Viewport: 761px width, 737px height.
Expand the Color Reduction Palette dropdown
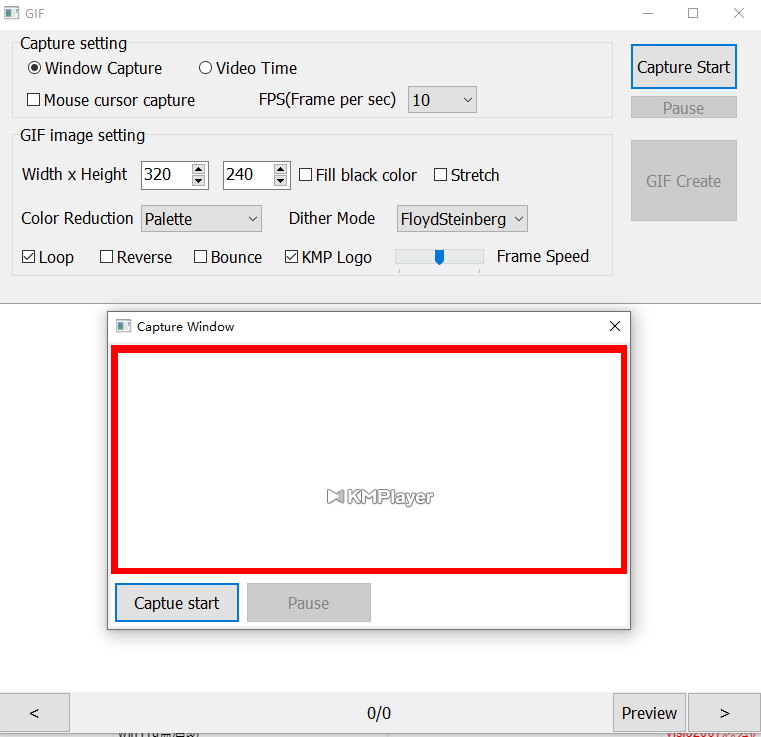201,219
